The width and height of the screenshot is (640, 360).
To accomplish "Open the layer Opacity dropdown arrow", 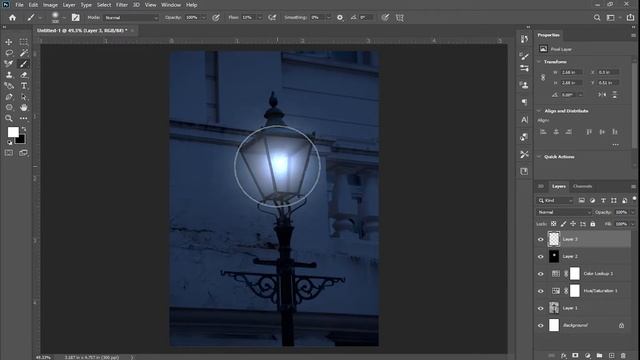I will [632, 212].
